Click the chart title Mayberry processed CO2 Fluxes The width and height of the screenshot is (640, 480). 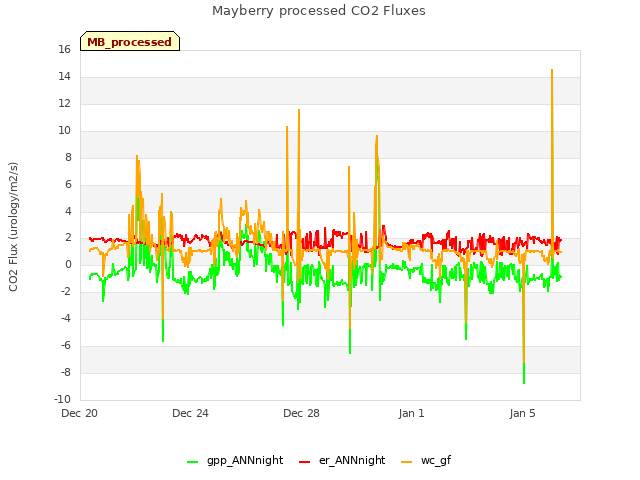tap(319, 11)
